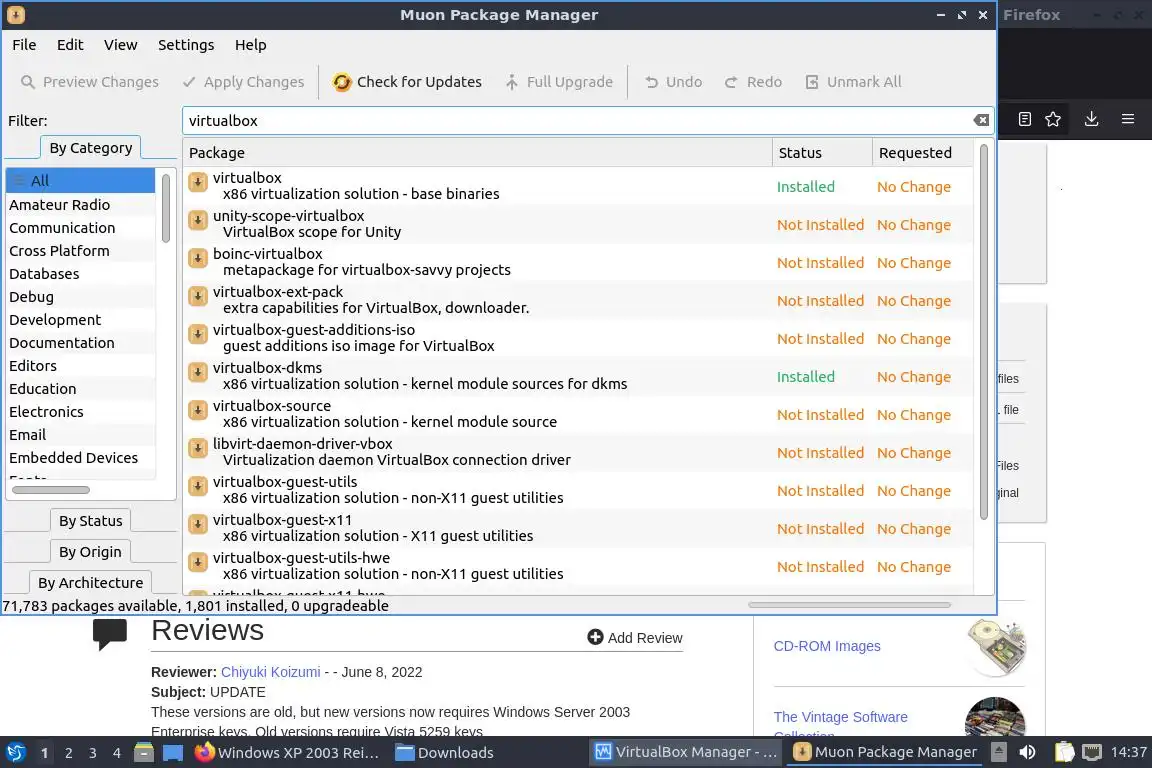Viewport: 1152px width, 768px height.
Task: Click the icon for virtualbox-guest-utils-hwe
Action: point(198,562)
